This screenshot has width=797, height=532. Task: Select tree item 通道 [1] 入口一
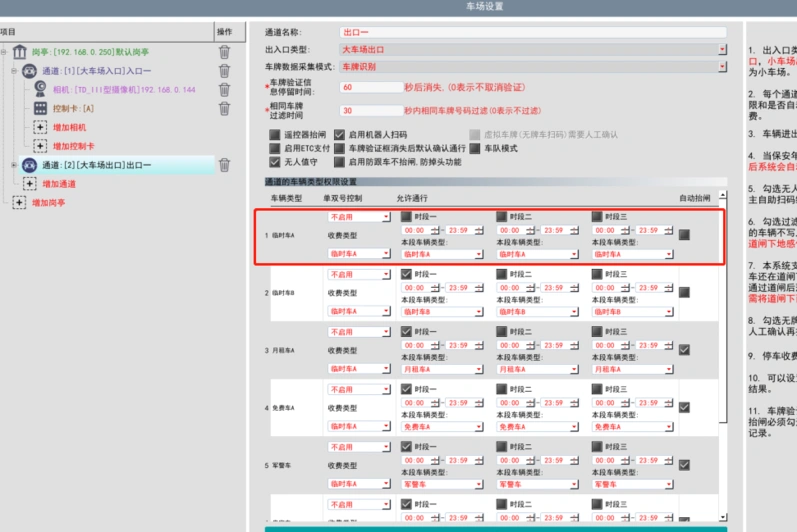coord(97,71)
